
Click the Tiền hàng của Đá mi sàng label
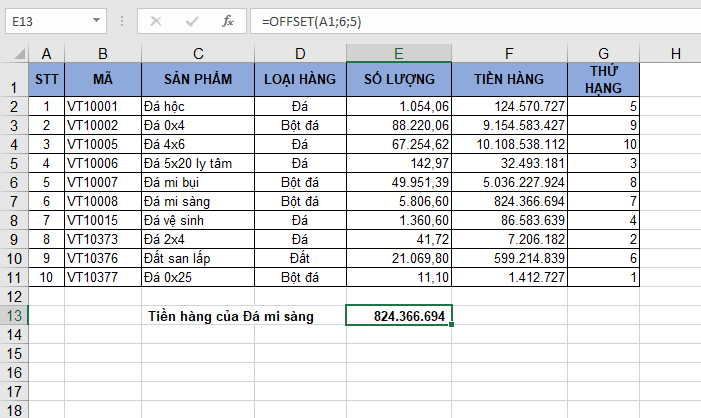click(x=230, y=316)
